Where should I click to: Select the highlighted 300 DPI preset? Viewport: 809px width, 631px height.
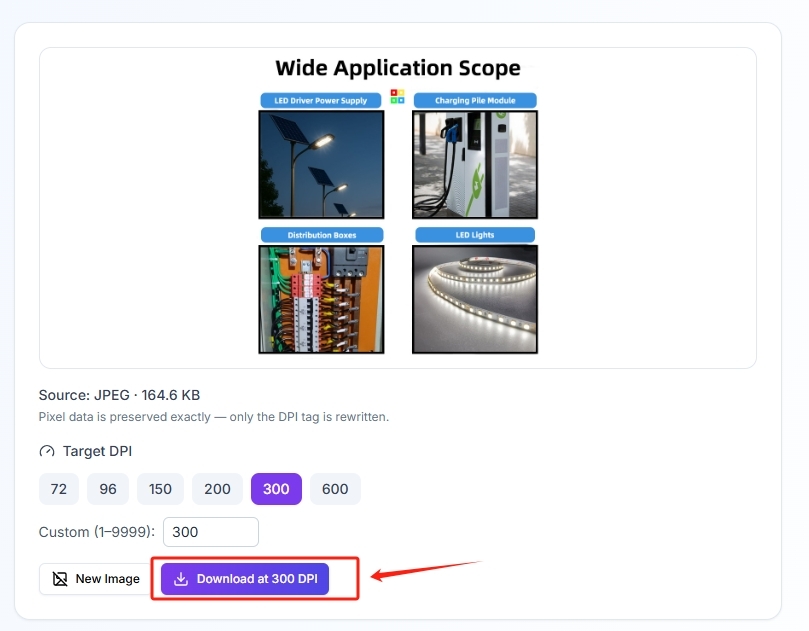click(x=277, y=489)
